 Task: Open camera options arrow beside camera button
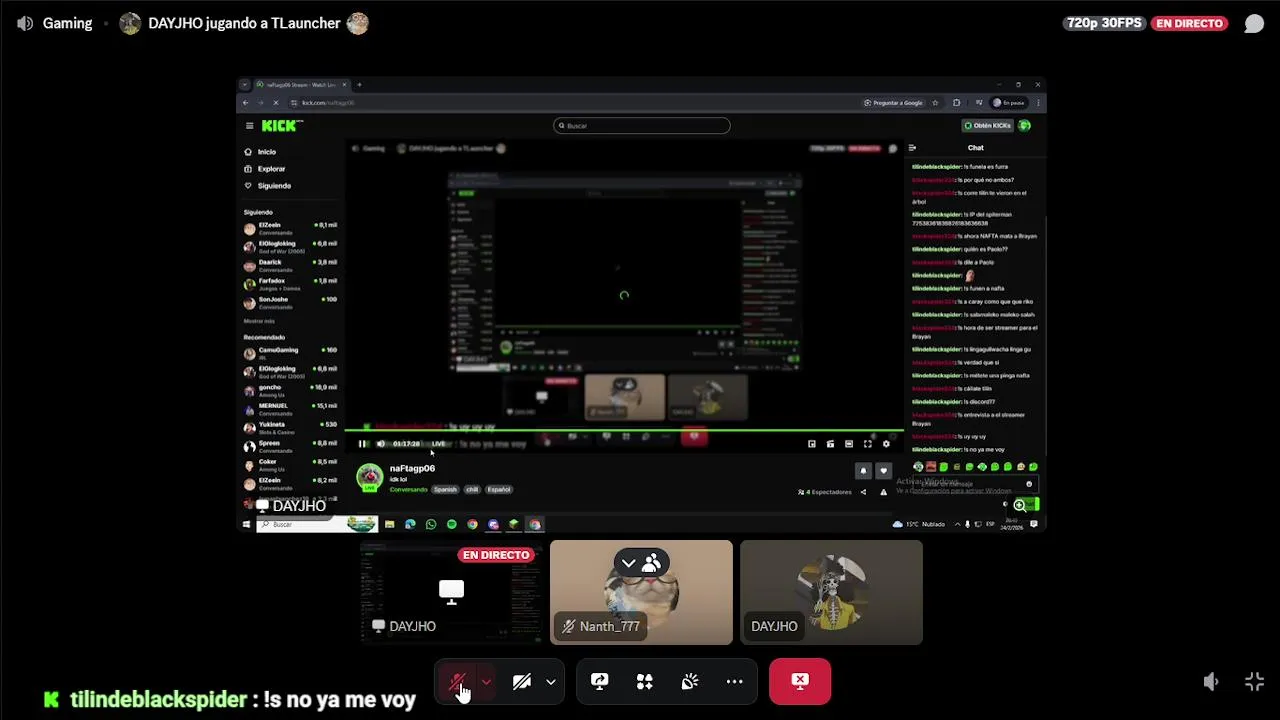550,682
